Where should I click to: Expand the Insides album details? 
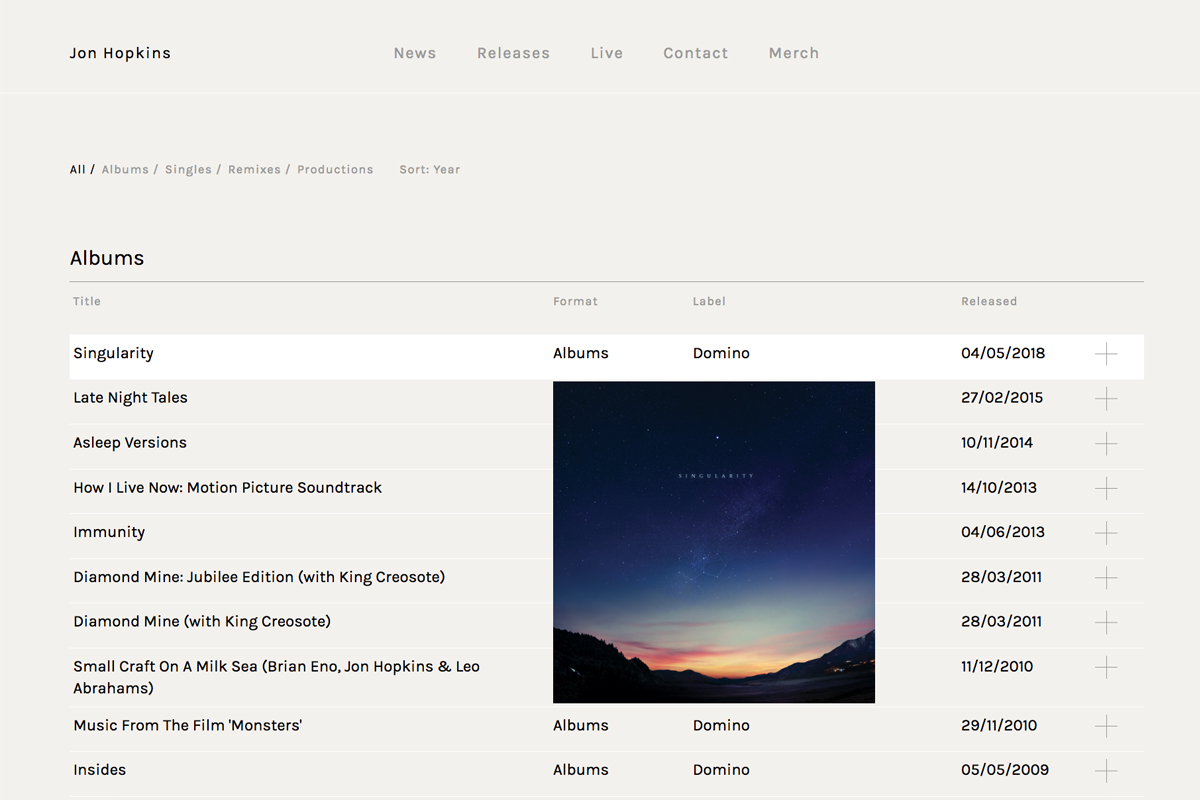1105,771
